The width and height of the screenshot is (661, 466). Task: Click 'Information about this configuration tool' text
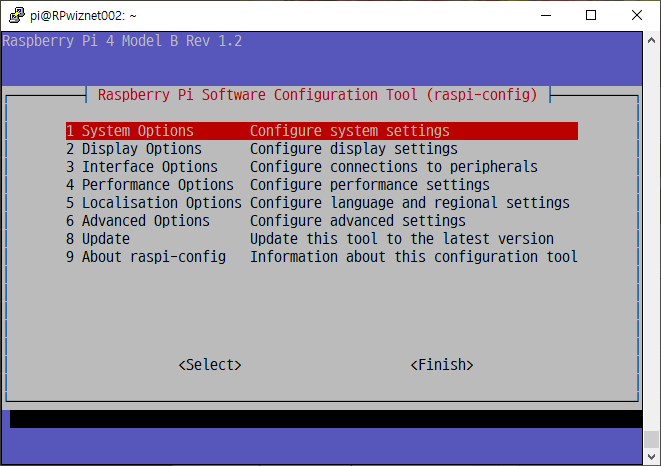coord(414,257)
